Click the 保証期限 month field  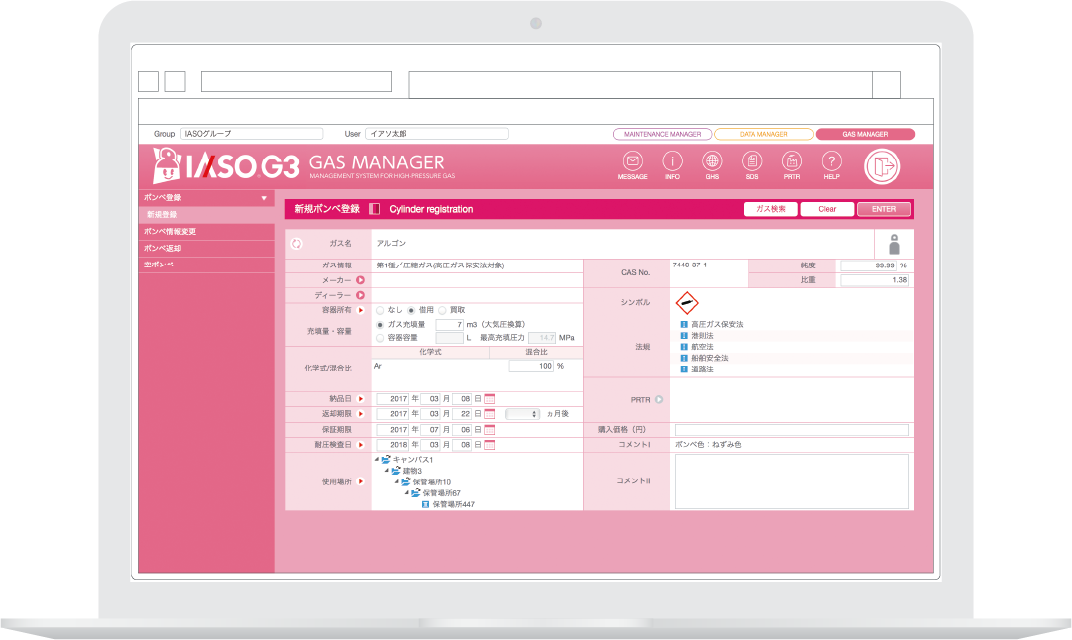(431, 429)
